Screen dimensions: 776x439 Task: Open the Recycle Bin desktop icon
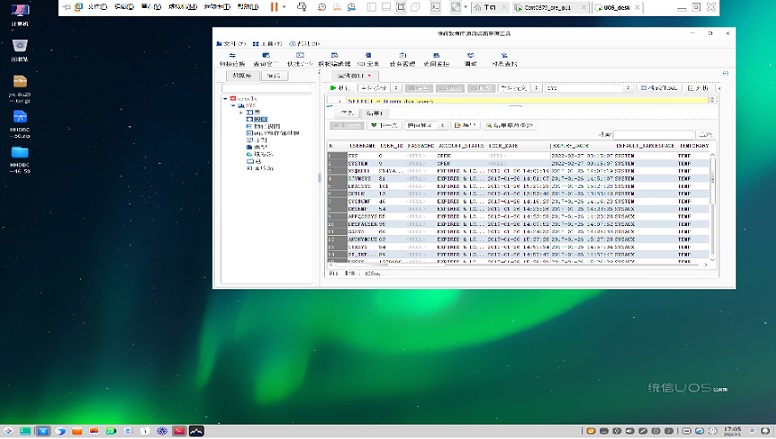point(20,50)
